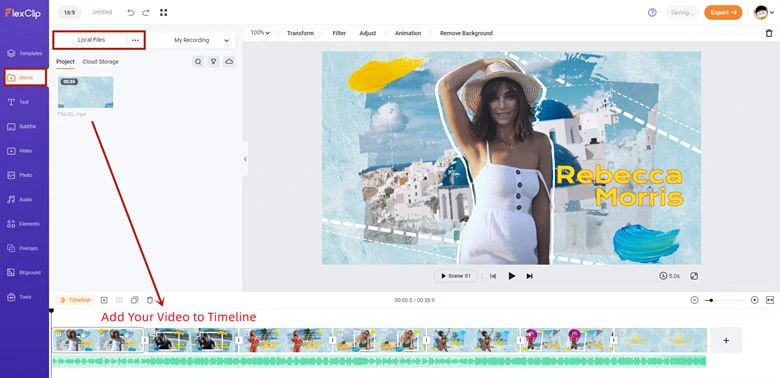Play Scene 01 button
This screenshot has height=378, width=780.
click(456, 276)
